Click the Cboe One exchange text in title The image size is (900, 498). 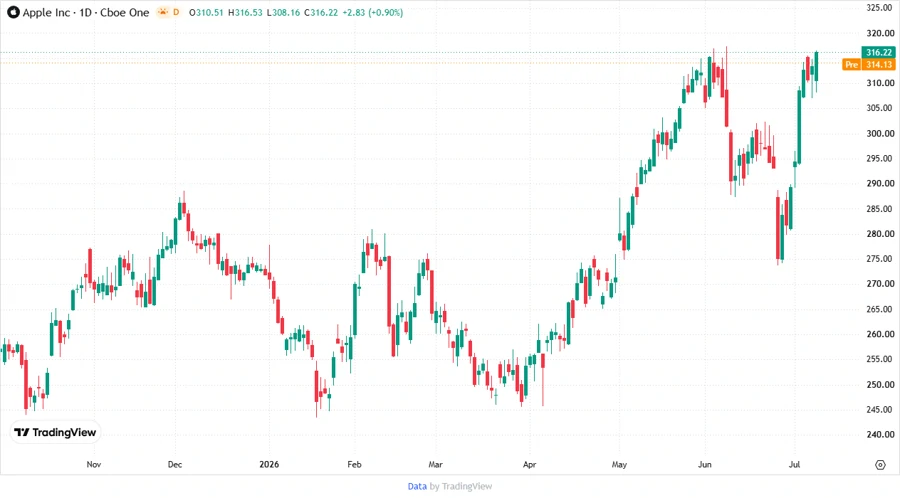[x=125, y=12]
